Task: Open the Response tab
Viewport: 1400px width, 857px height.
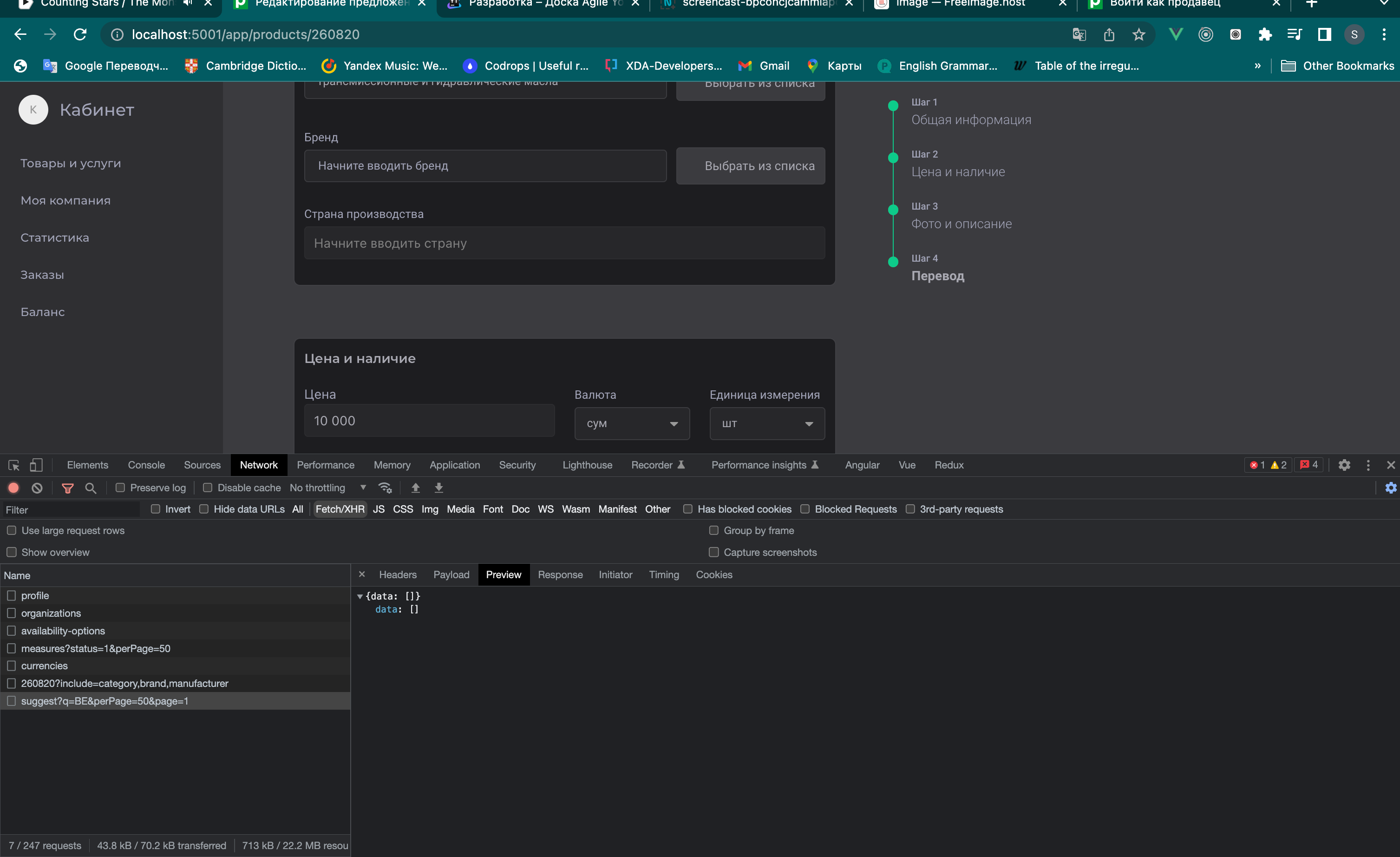Action: point(560,574)
